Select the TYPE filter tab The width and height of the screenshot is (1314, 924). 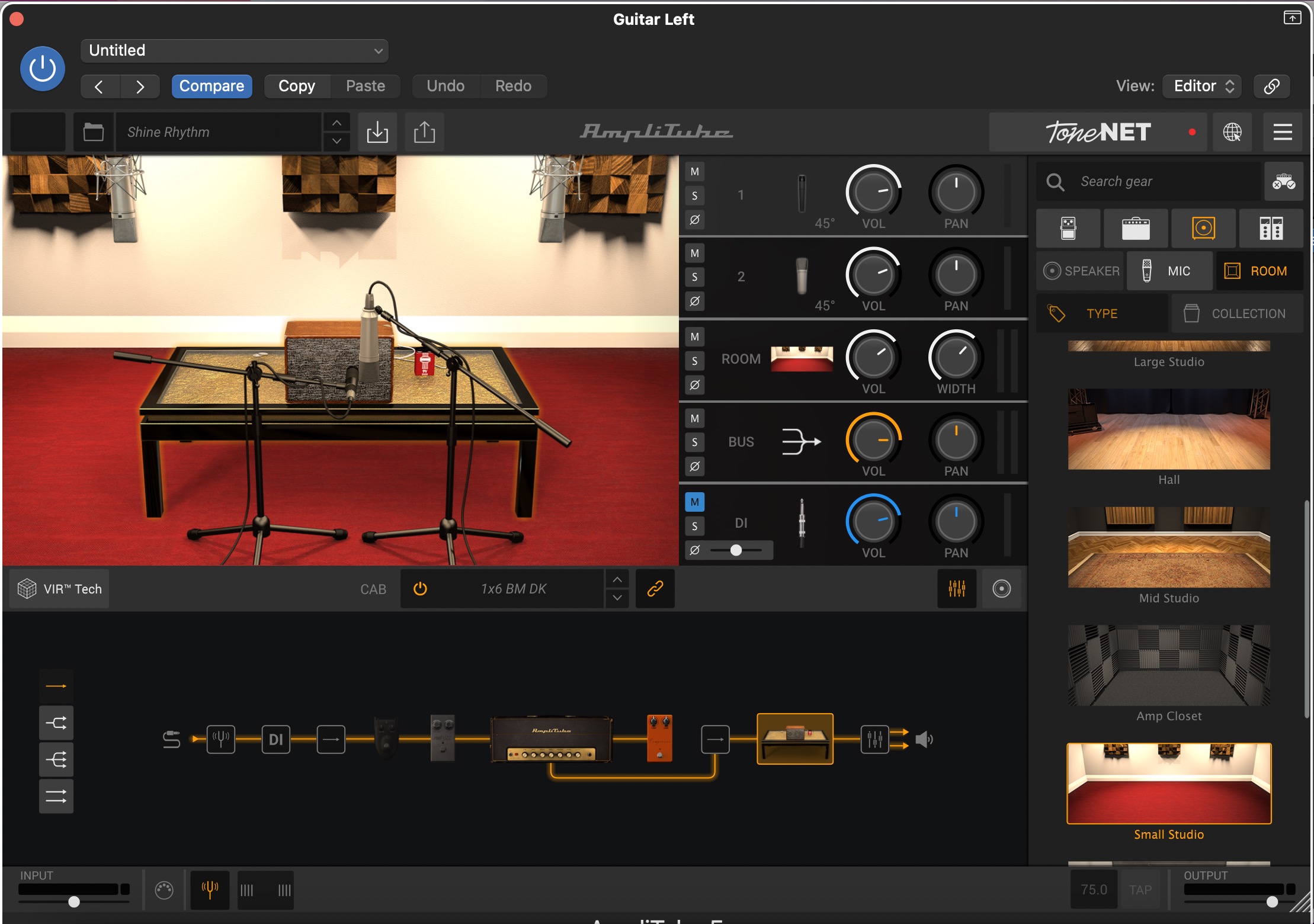click(1102, 314)
